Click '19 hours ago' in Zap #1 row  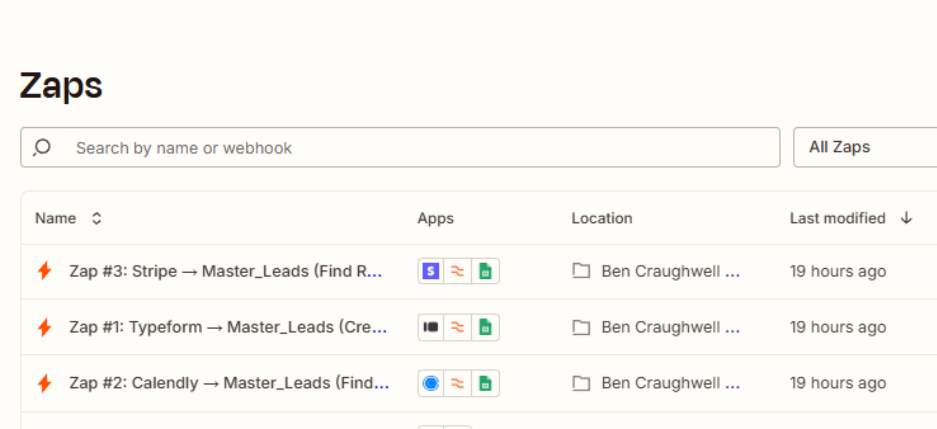tap(838, 327)
